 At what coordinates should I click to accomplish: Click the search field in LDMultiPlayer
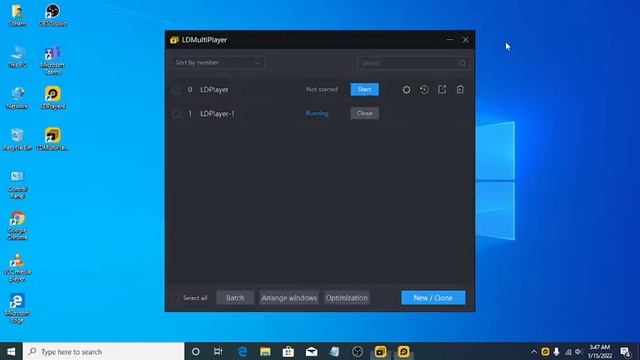(412, 63)
